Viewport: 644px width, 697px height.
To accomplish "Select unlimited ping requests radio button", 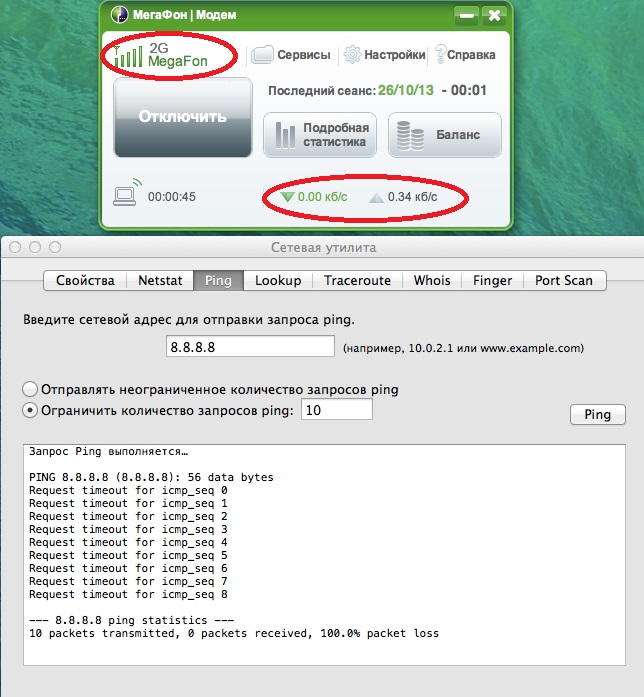I will click(30, 389).
